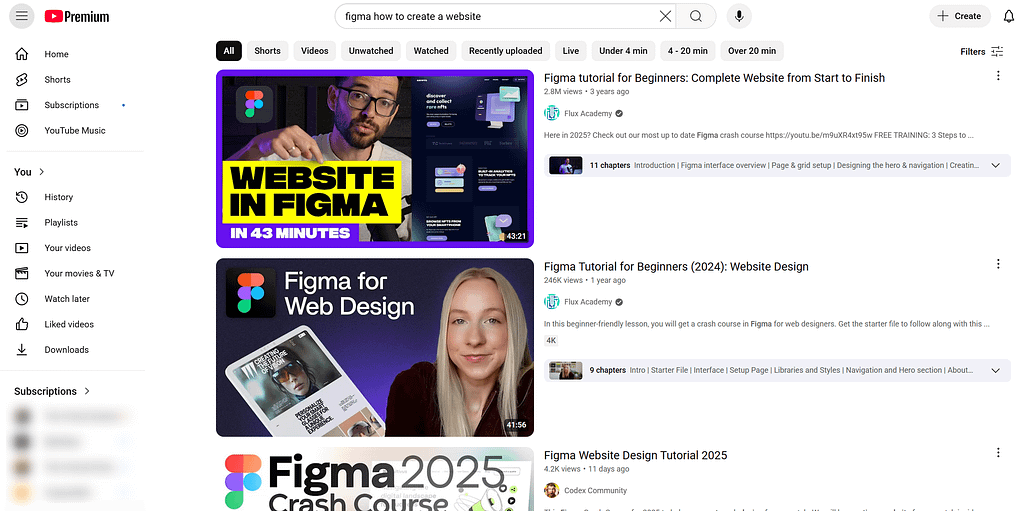
Task: Open more options for Figma Tutorial 2024 video
Action: pos(997,264)
